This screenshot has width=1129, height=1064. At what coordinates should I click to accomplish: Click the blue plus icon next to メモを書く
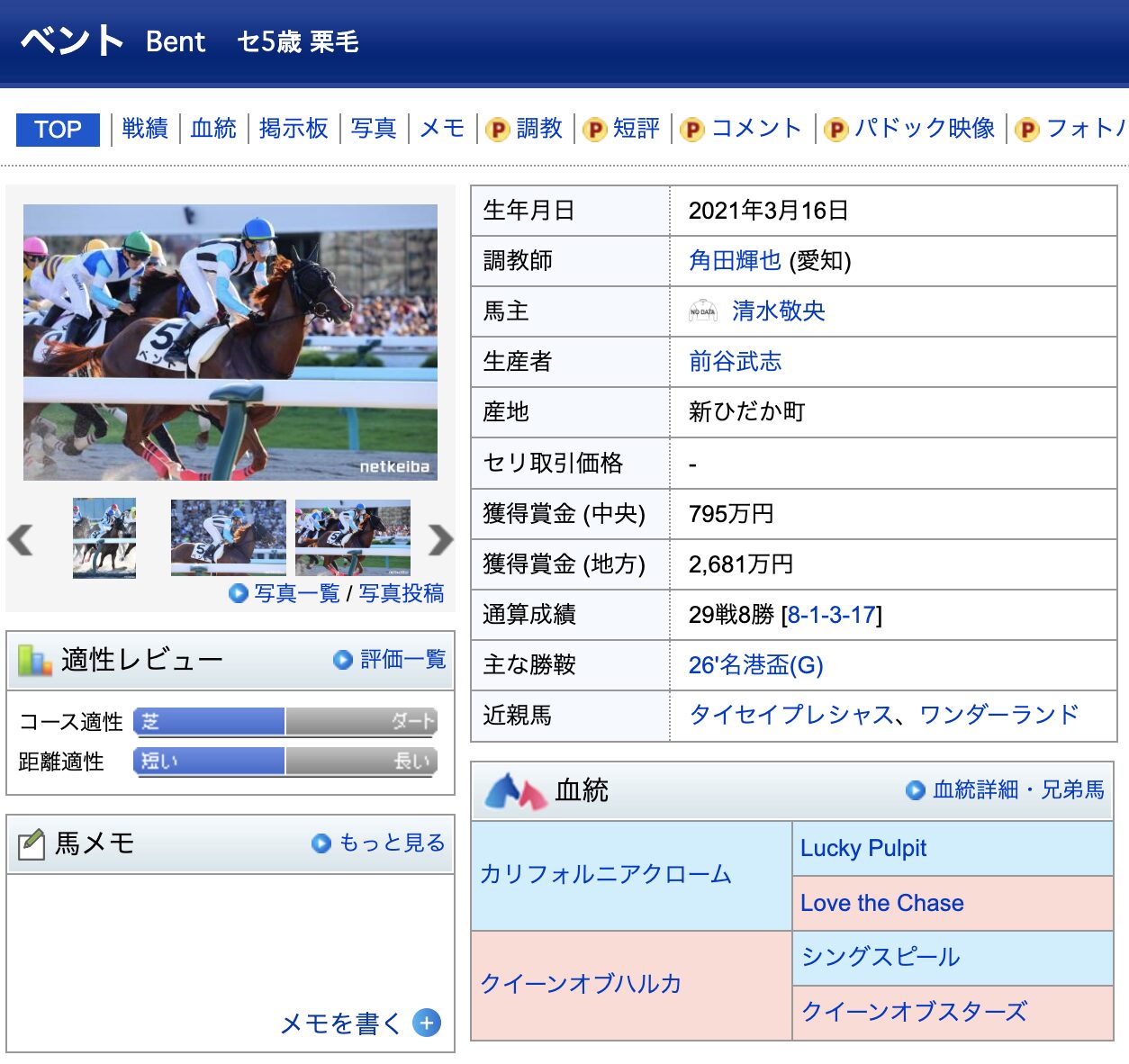point(427,1023)
